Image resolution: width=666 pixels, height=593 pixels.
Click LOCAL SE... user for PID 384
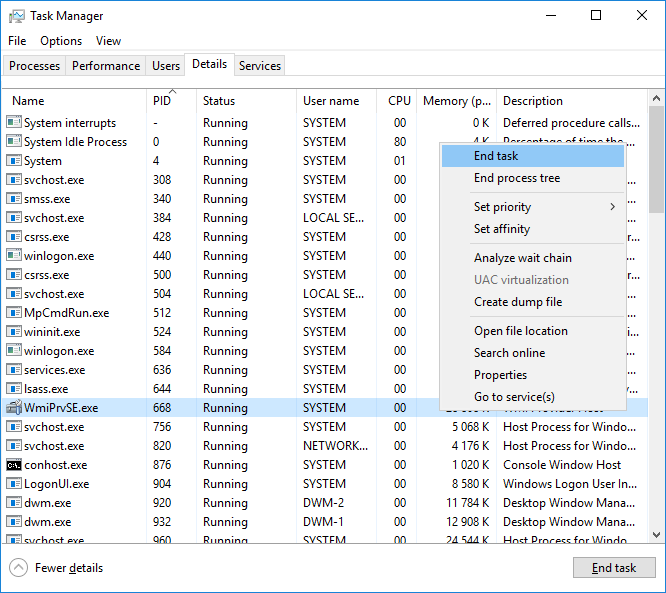pyautogui.click(x=333, y=217)
